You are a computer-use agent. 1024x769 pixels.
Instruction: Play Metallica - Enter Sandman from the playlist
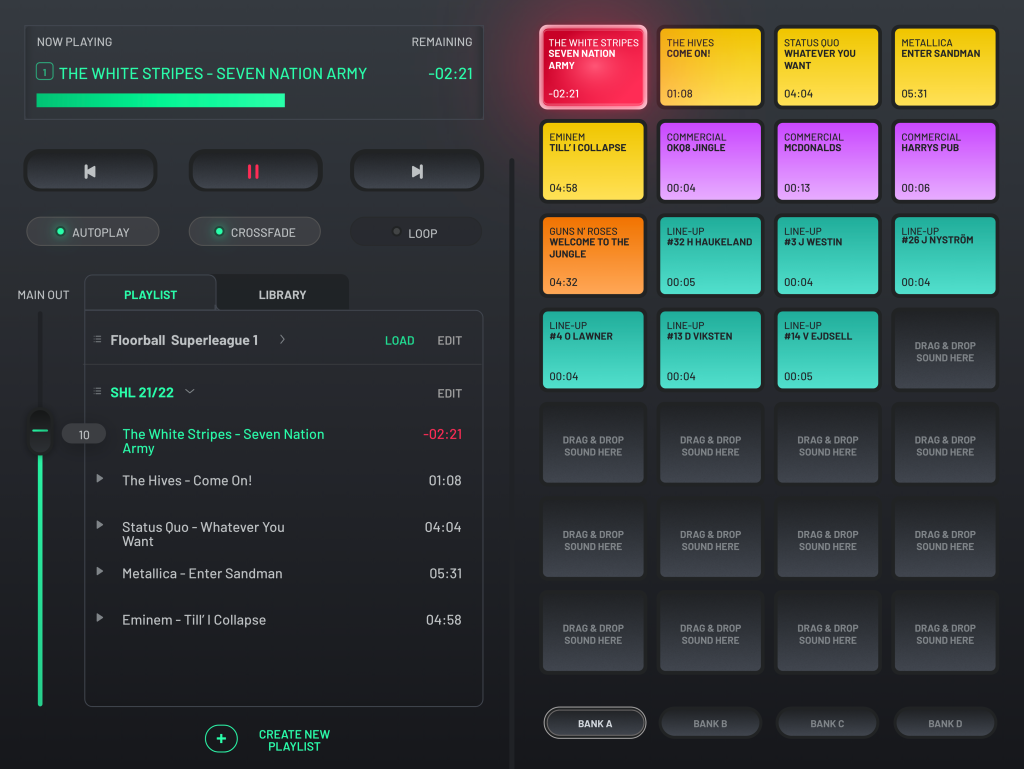100,571
